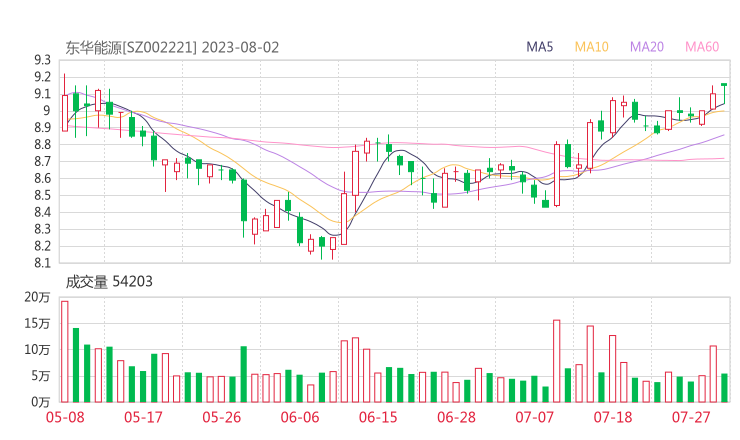Click the 5万 volume axis label
Image resolution: width=740 pixels, height=440 pixels.
click(40, 376)
